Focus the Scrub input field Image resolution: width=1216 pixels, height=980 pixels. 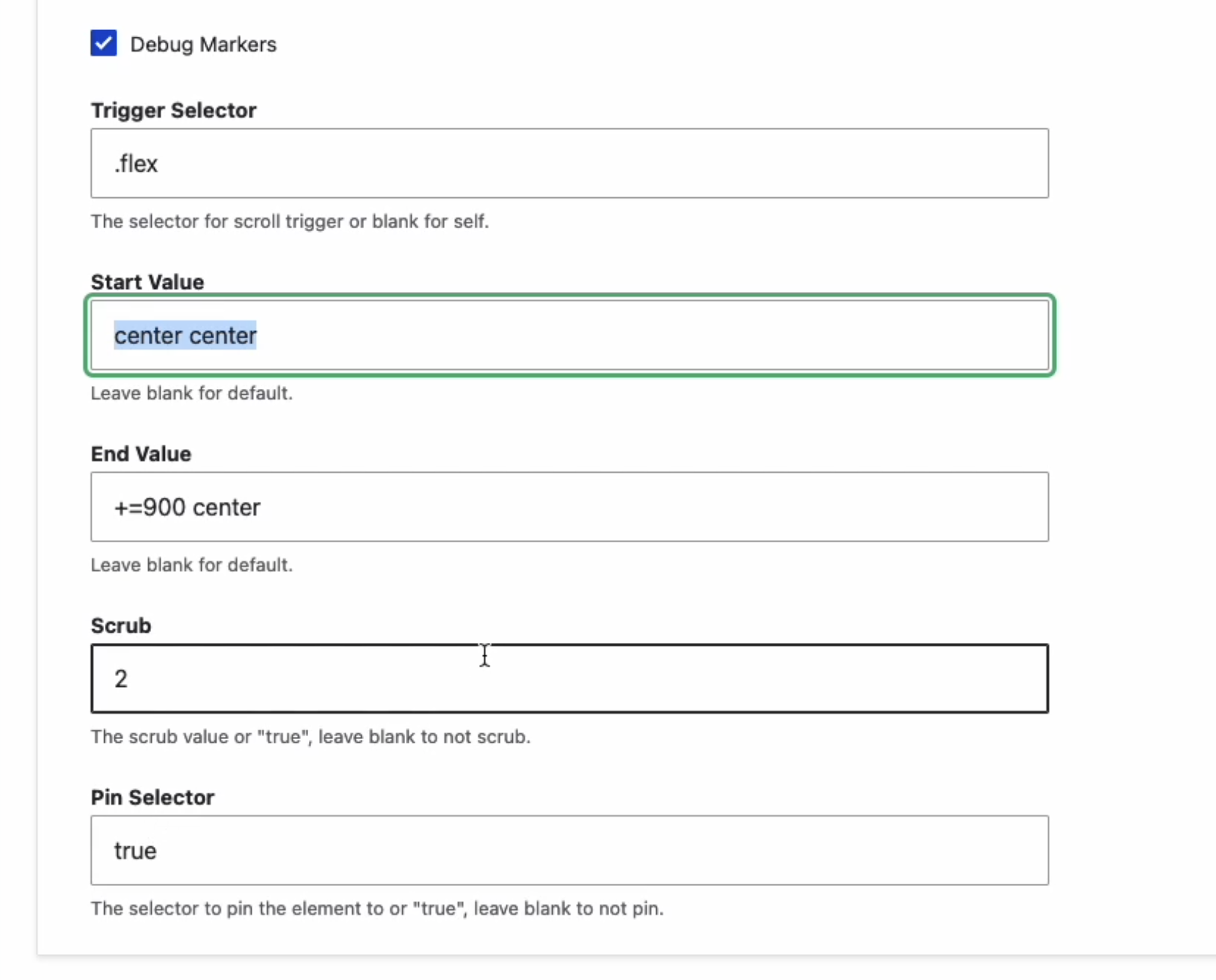pyautogui.click(x=569, y=678)
